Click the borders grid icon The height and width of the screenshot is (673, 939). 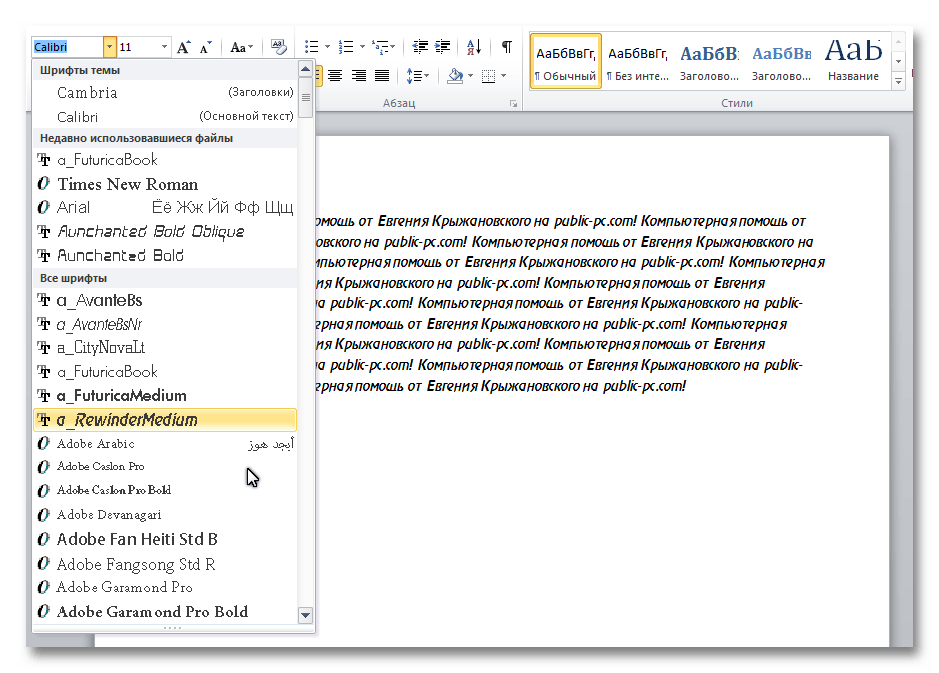click(489, 76)
